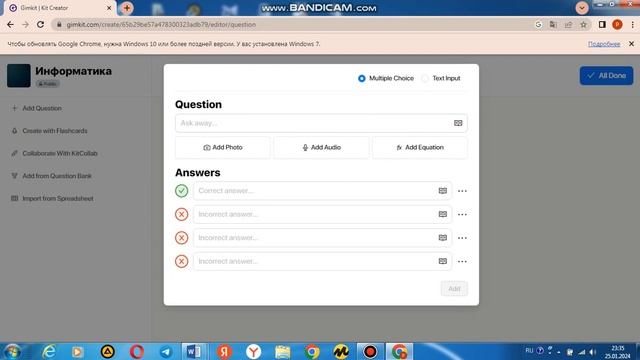Click the kit cover thumbnail next to Информатика
Image resolution: width=640 pixels, height=360 pixels.
pyautogui.click(x=19, y=76)
